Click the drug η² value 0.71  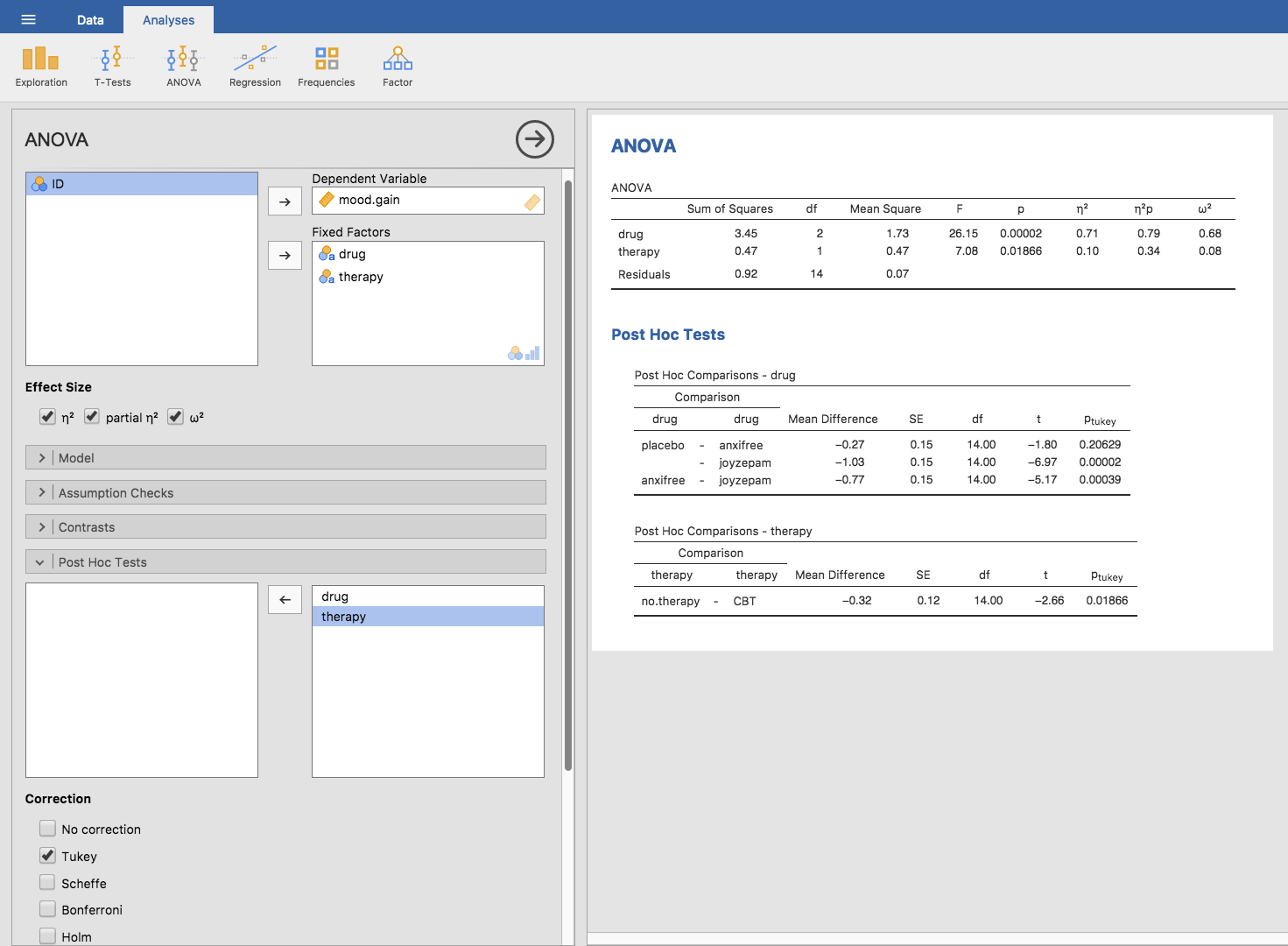(1087, 234)
